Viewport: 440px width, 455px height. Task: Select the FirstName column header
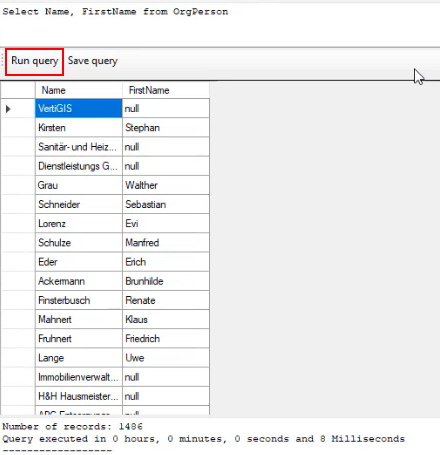tap(166, 90)
